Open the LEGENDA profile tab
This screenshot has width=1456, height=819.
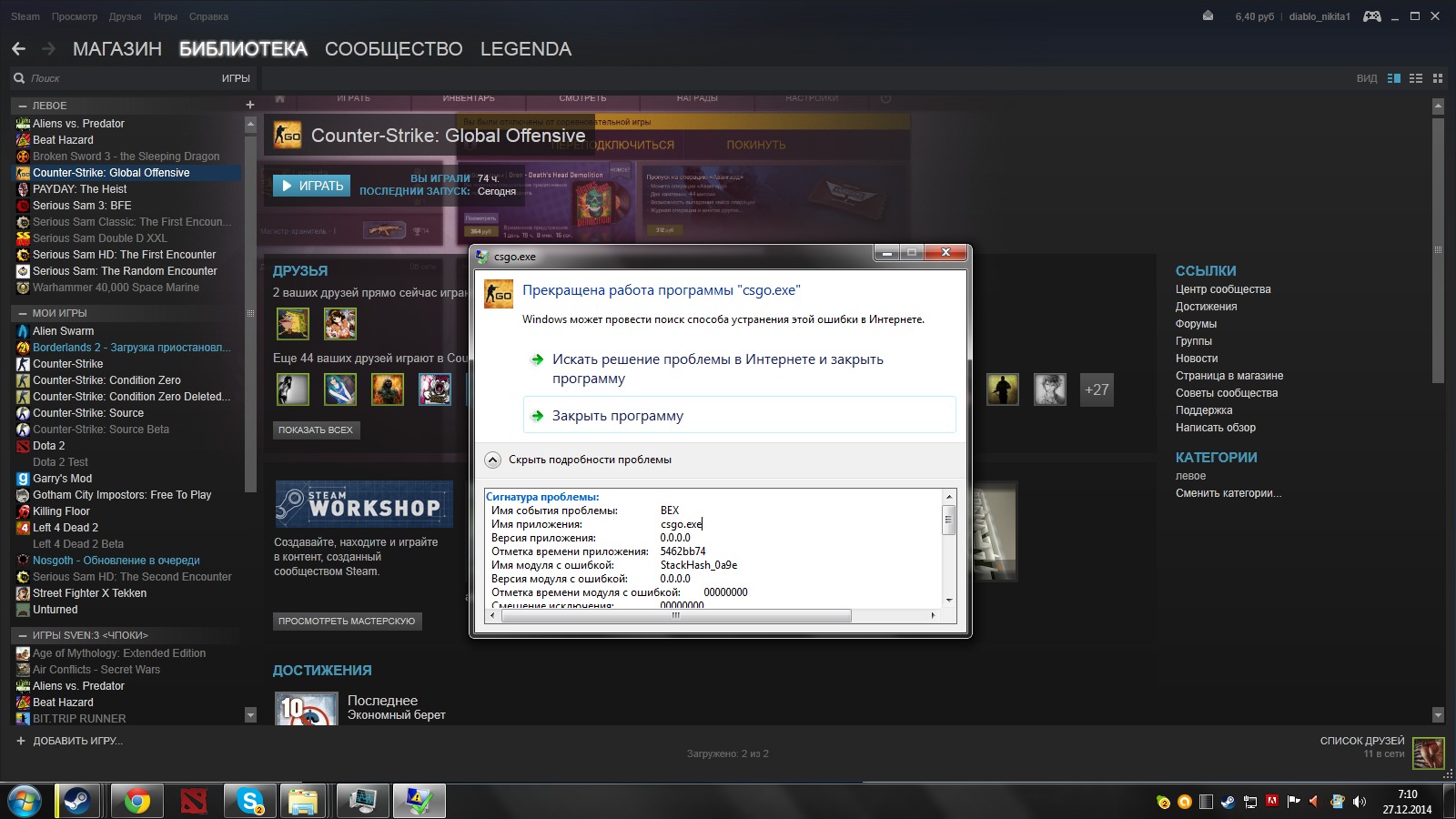[526, 49]
